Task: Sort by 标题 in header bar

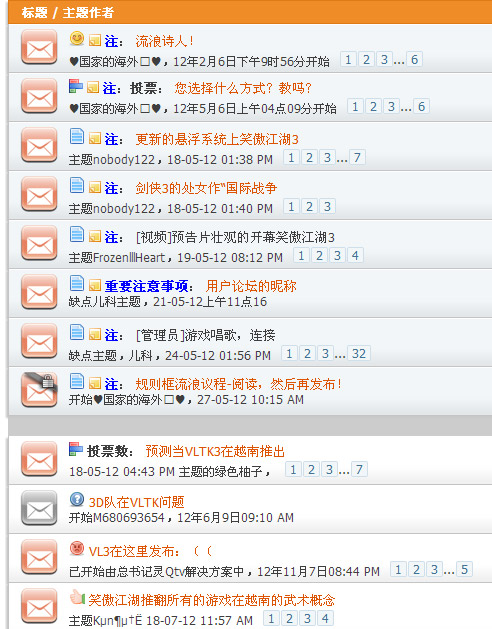Action: coord(35,12)
